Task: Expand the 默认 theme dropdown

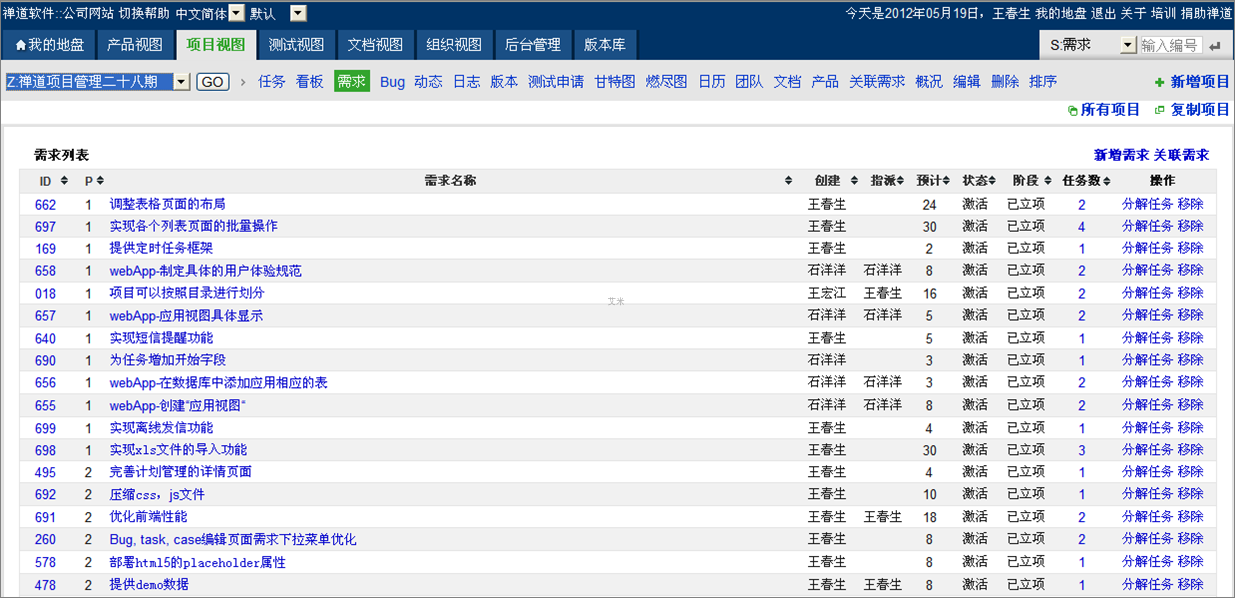Action: (x=298, y=14)
